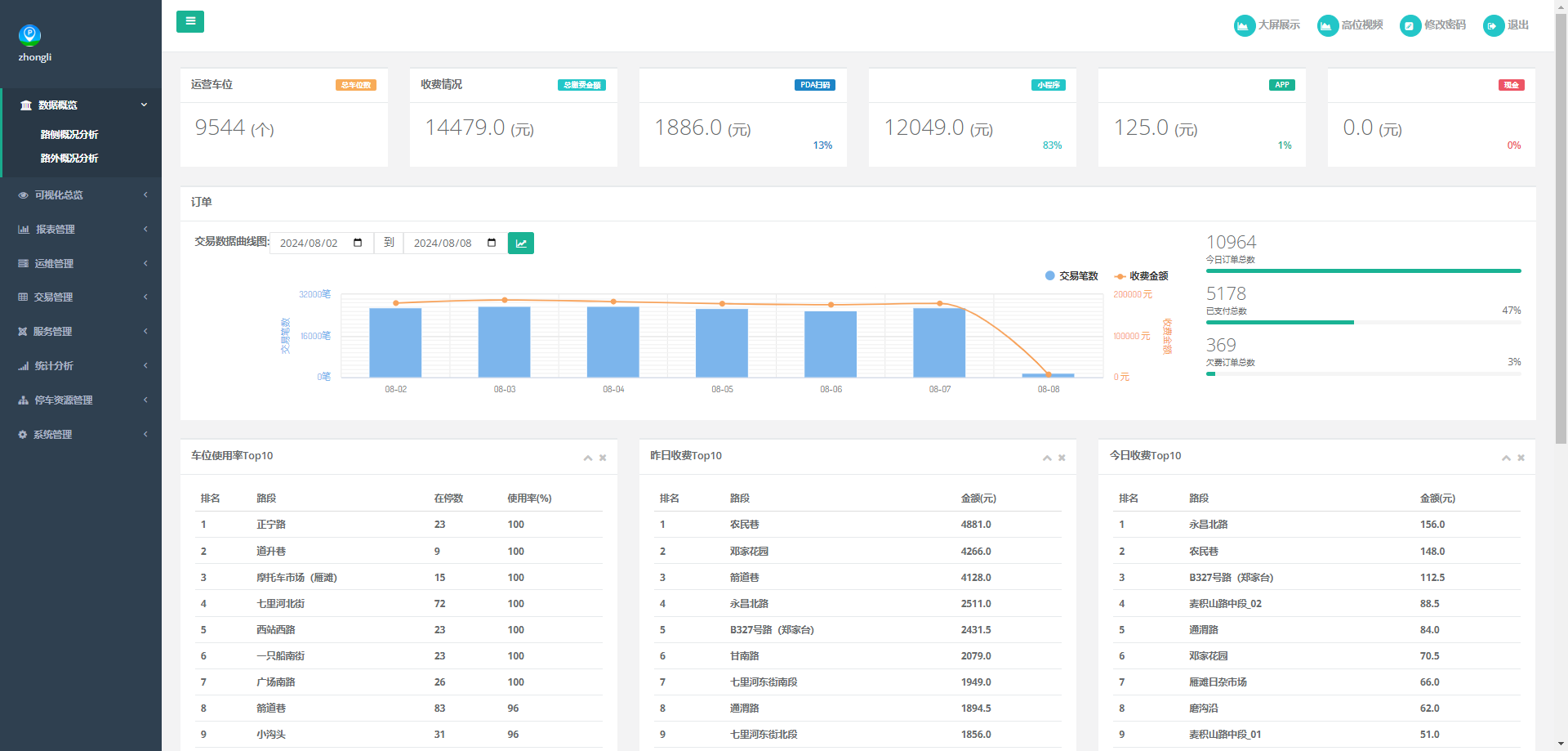
Task: Close the 车位使用率Top10 panel
Action: tap(603, 458)
